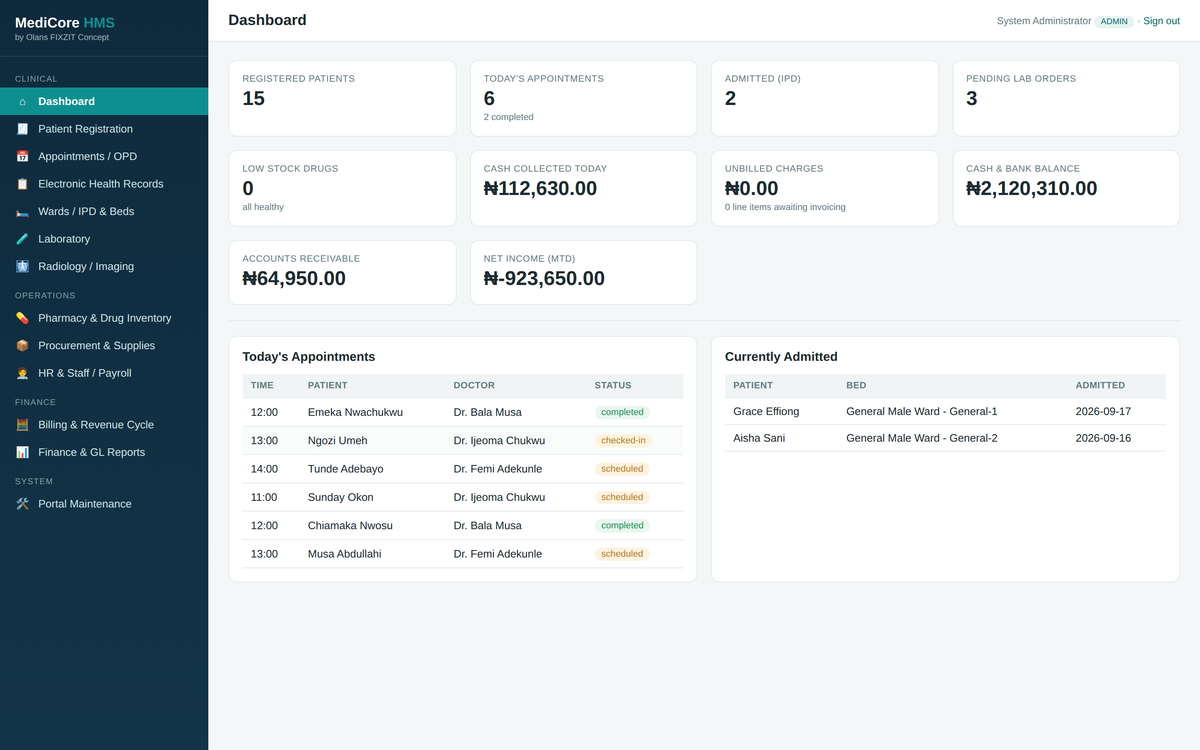
Task: Click General Male Ward - General-2 bed
Action: coord(922,438)
